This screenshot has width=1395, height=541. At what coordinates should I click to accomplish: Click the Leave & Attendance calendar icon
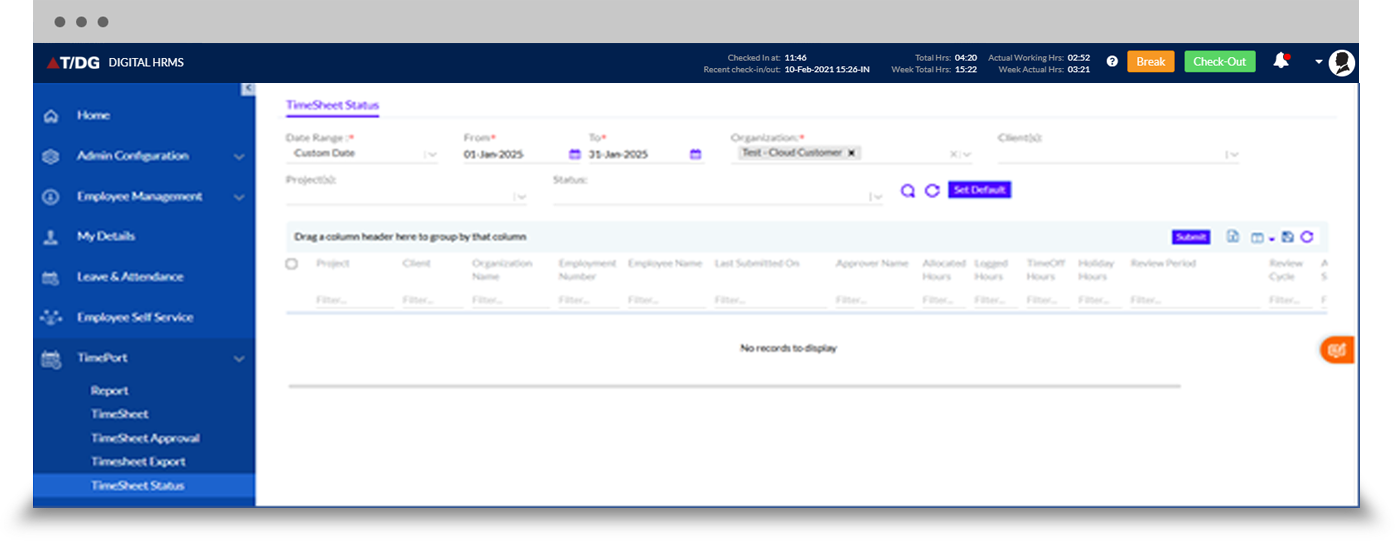(x=51, y=277)
